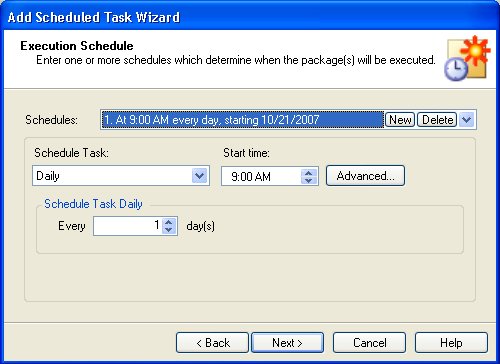Open the Schedule Task frequency dropdown arrow

[x=200, y=176]
